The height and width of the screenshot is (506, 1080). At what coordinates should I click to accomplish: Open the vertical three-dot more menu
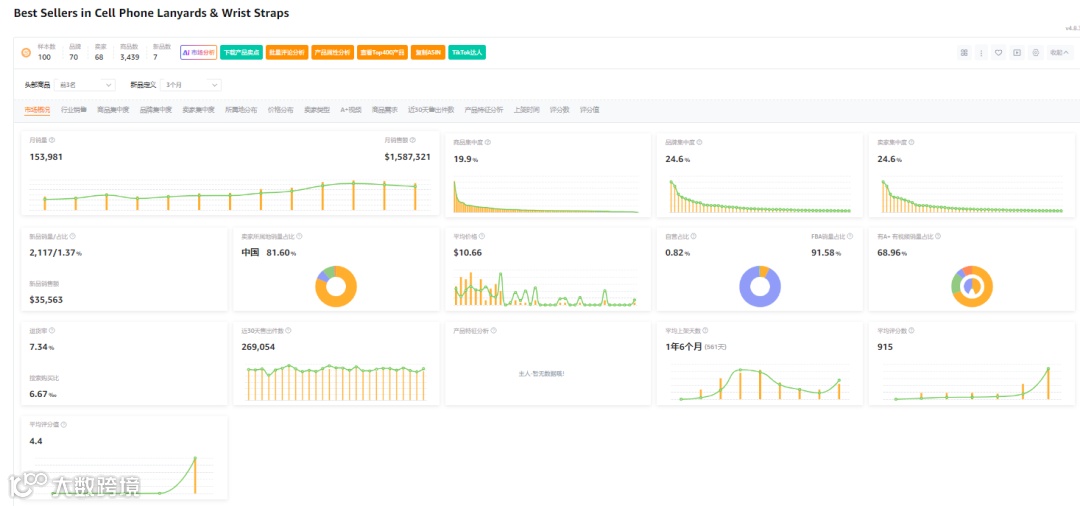(982, 52)
